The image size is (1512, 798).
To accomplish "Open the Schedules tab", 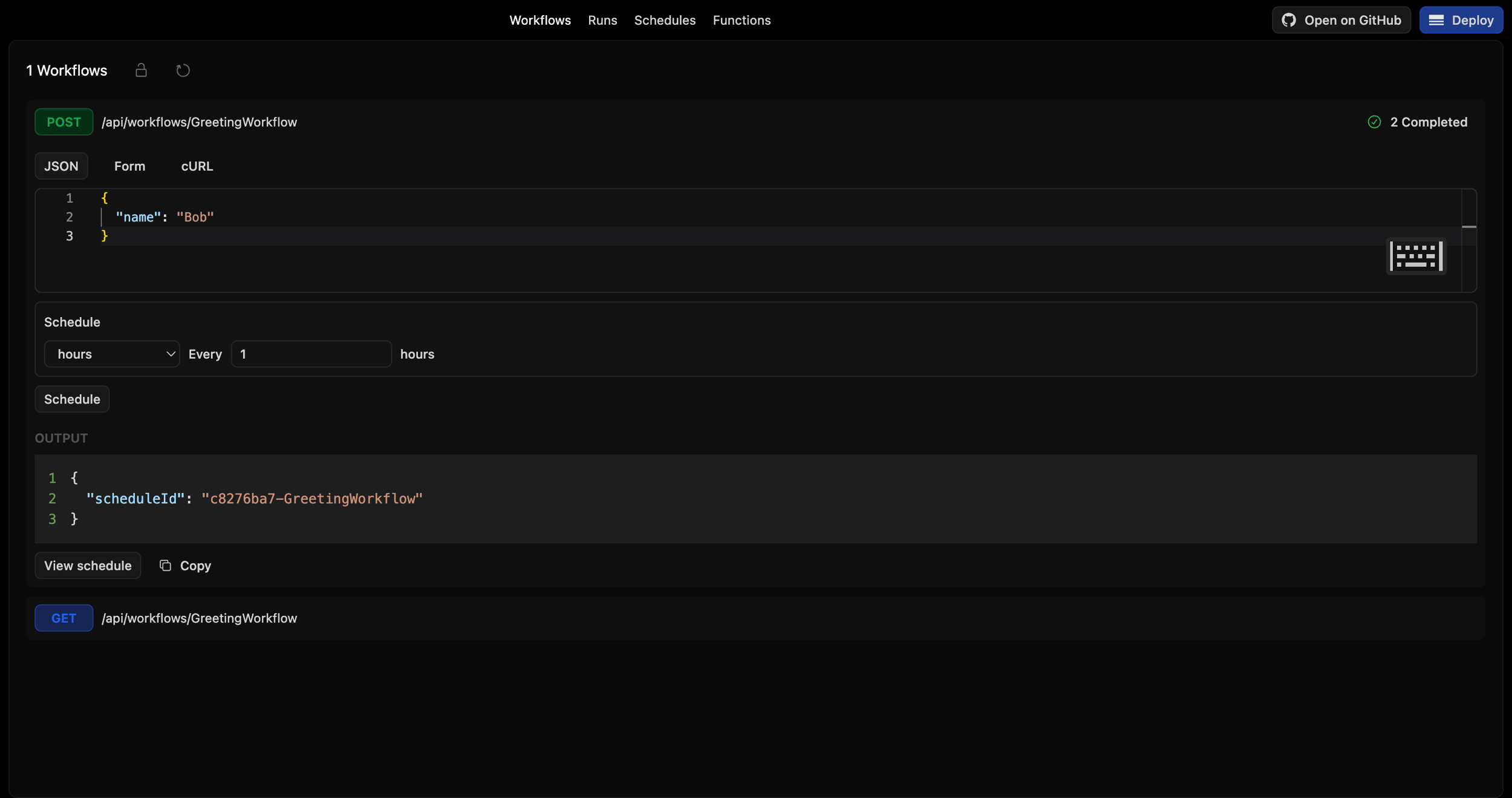I will point(665,20).
